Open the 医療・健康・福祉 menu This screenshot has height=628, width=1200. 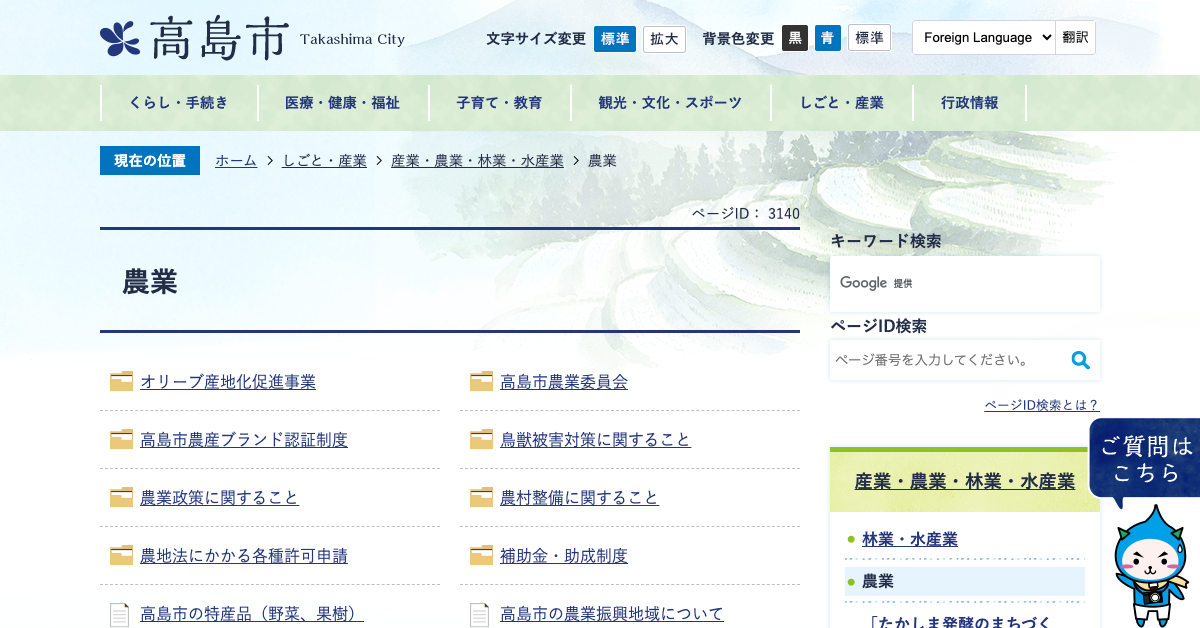pos(343,103)
